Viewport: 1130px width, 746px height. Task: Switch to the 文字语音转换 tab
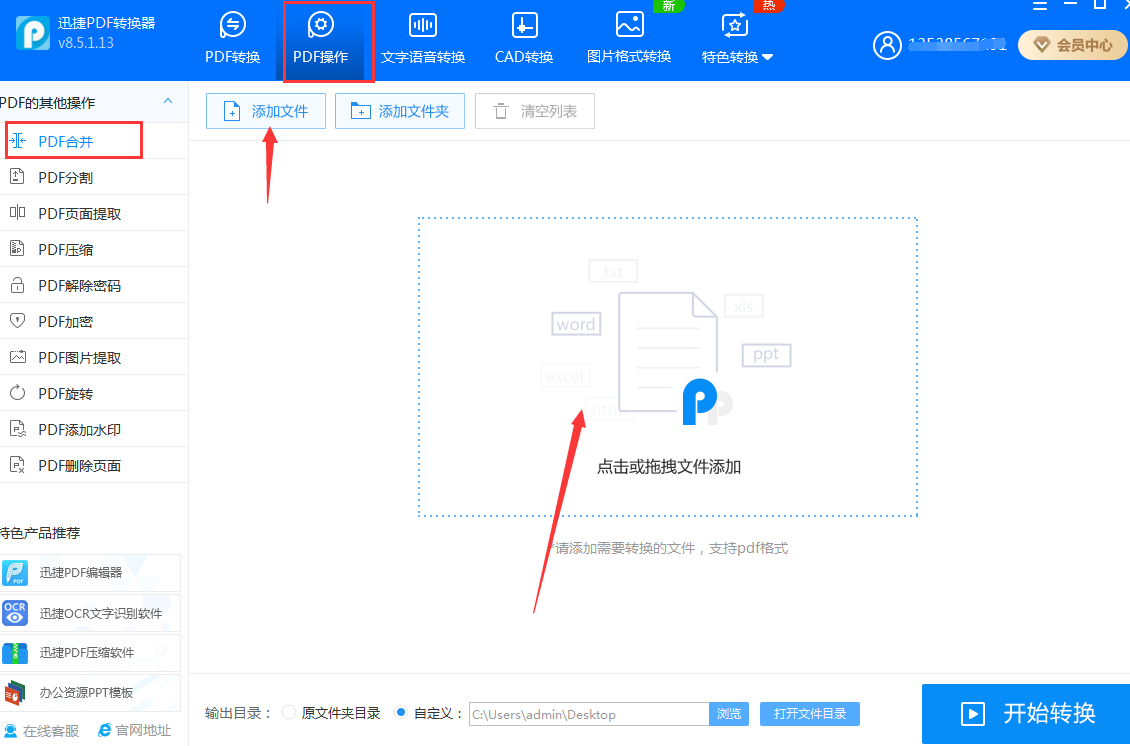pyautogui.click(x=423, y=40)
